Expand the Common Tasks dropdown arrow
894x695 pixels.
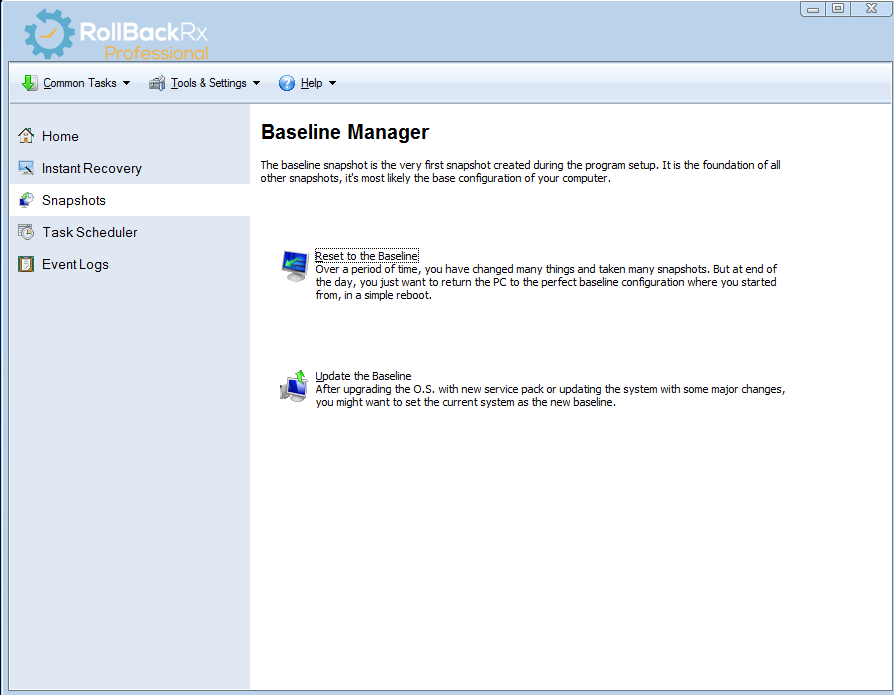(x=126, y=83)
